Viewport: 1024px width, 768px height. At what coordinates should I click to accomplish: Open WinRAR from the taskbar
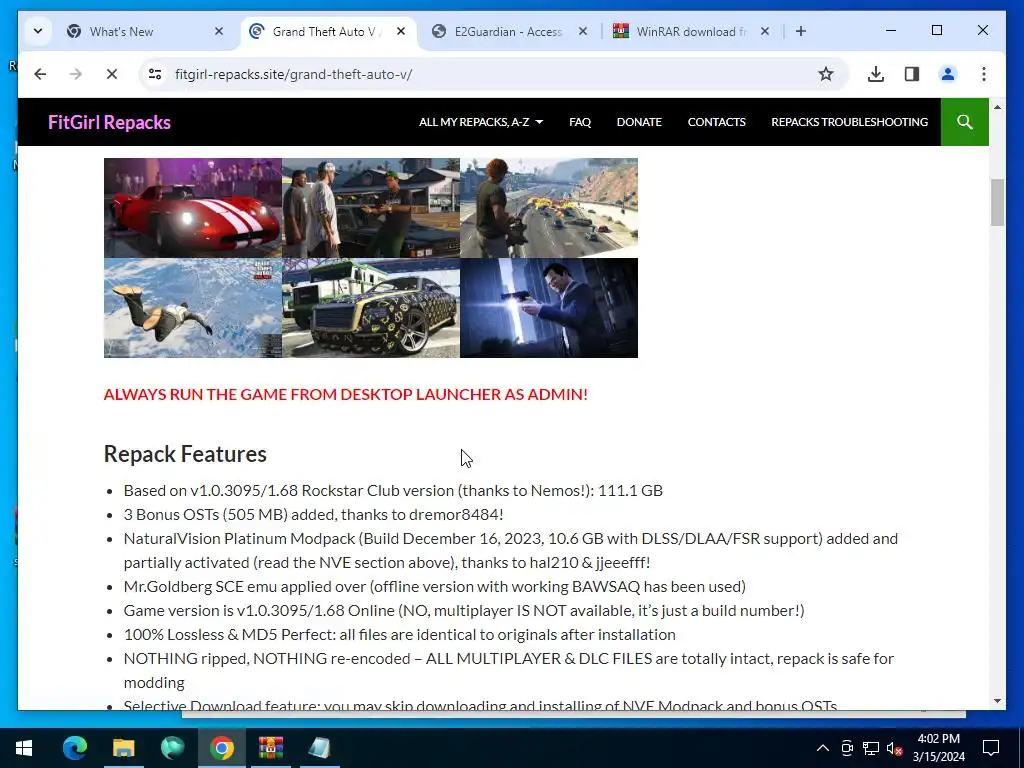pyautogui.click(x=270, y=748)
